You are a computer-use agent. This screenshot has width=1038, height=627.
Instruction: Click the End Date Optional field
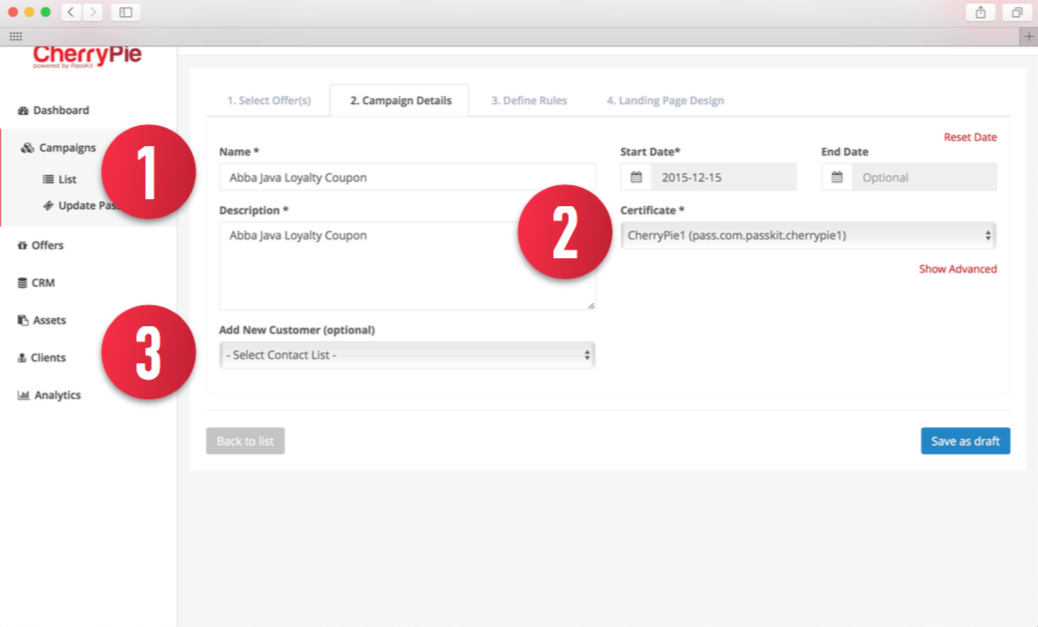tap(924, 177)
